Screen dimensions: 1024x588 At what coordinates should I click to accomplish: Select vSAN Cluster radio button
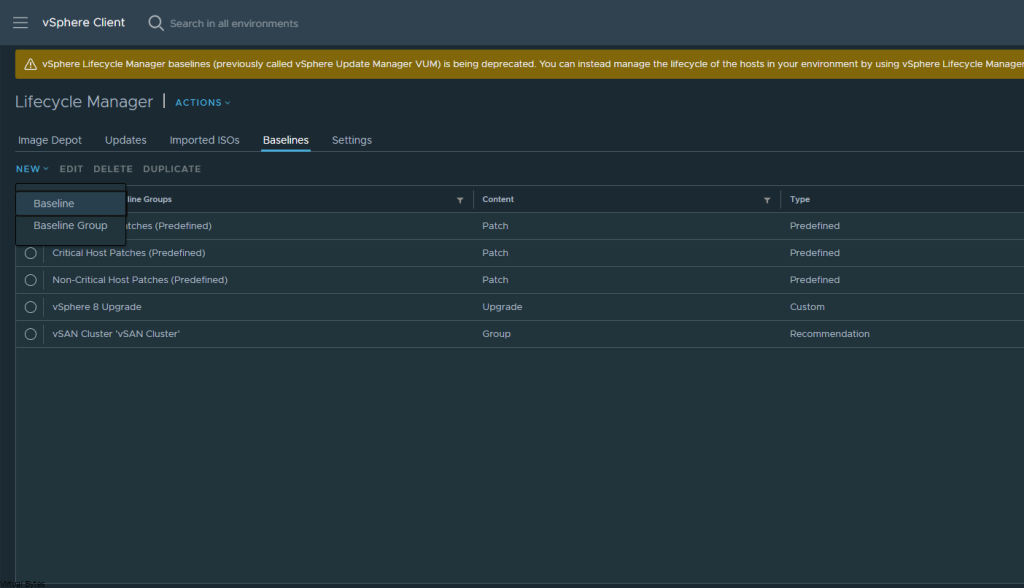click(x=31, y=334)
